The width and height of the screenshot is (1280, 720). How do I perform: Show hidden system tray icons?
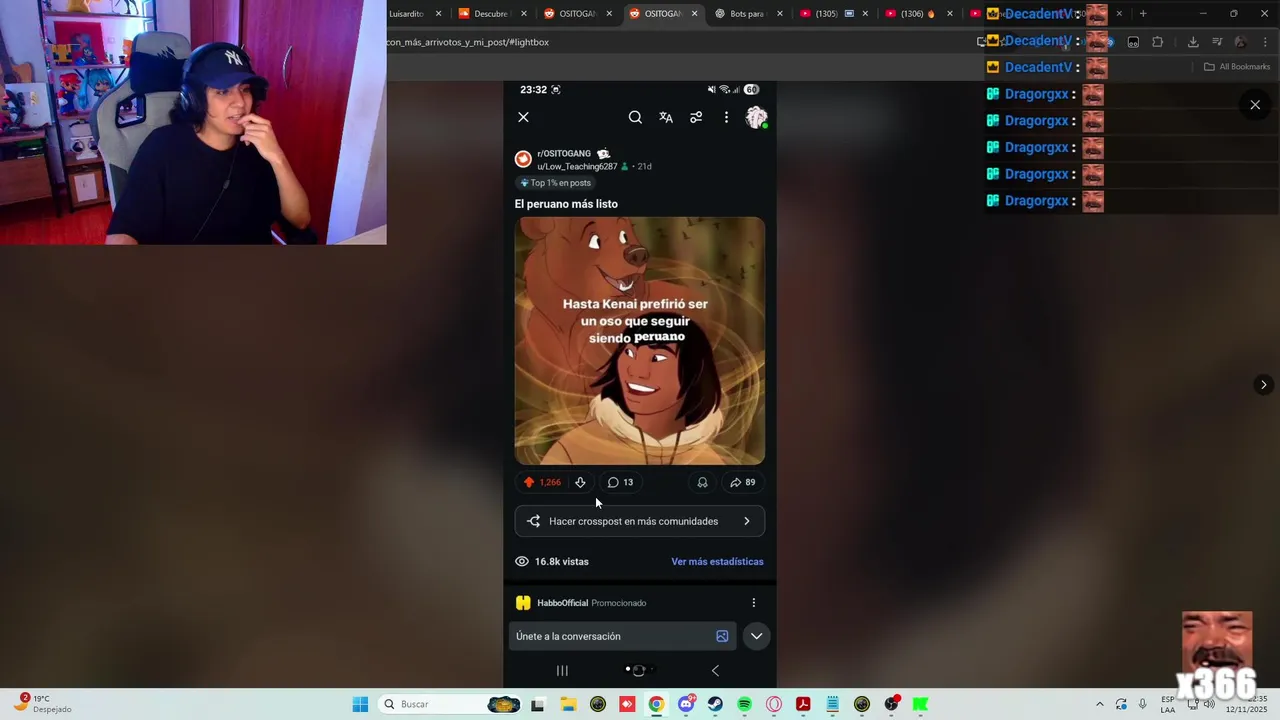coord(1100,704)
